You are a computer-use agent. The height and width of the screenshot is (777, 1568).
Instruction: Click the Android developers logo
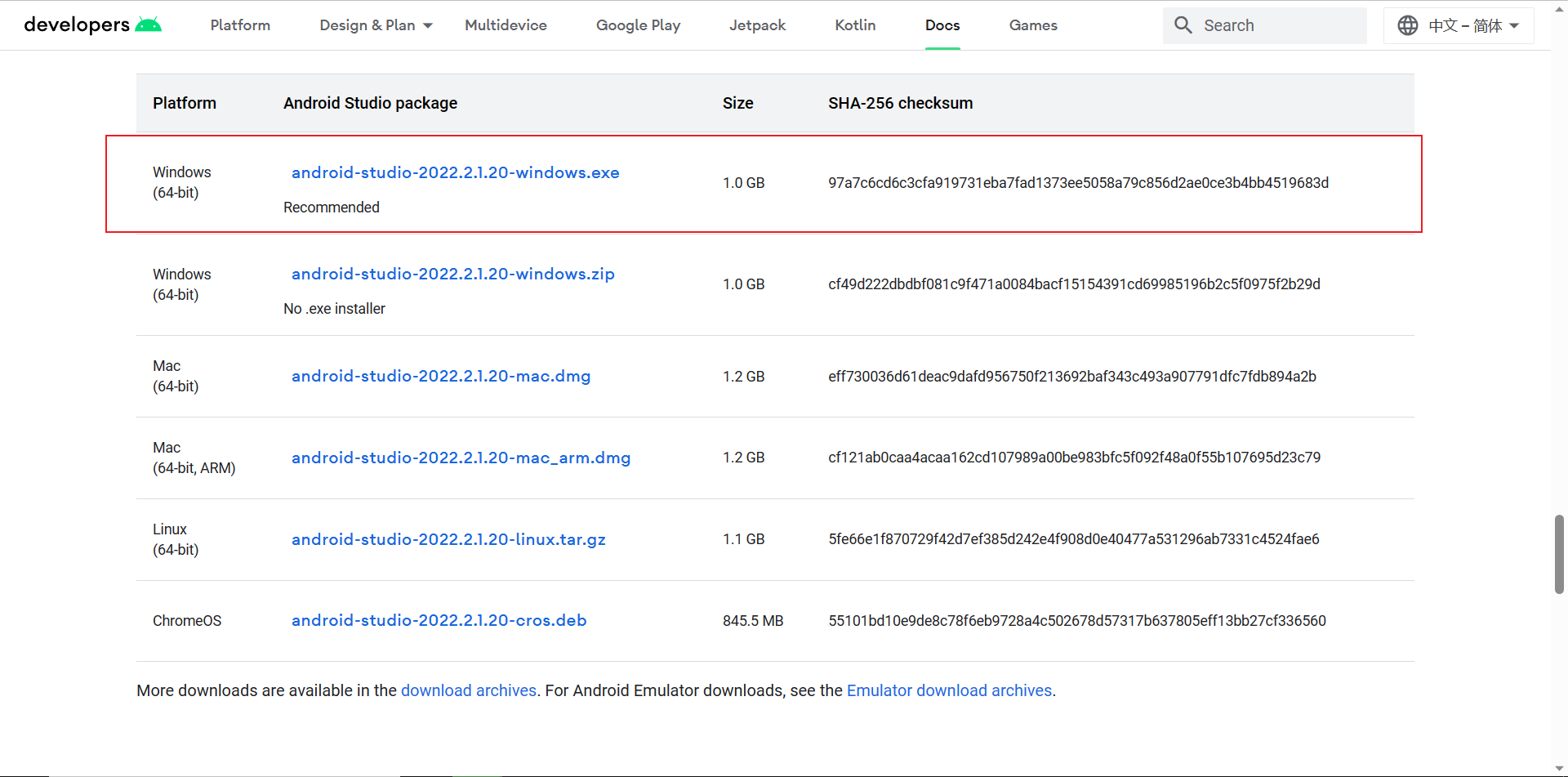(x=92, y=25)
